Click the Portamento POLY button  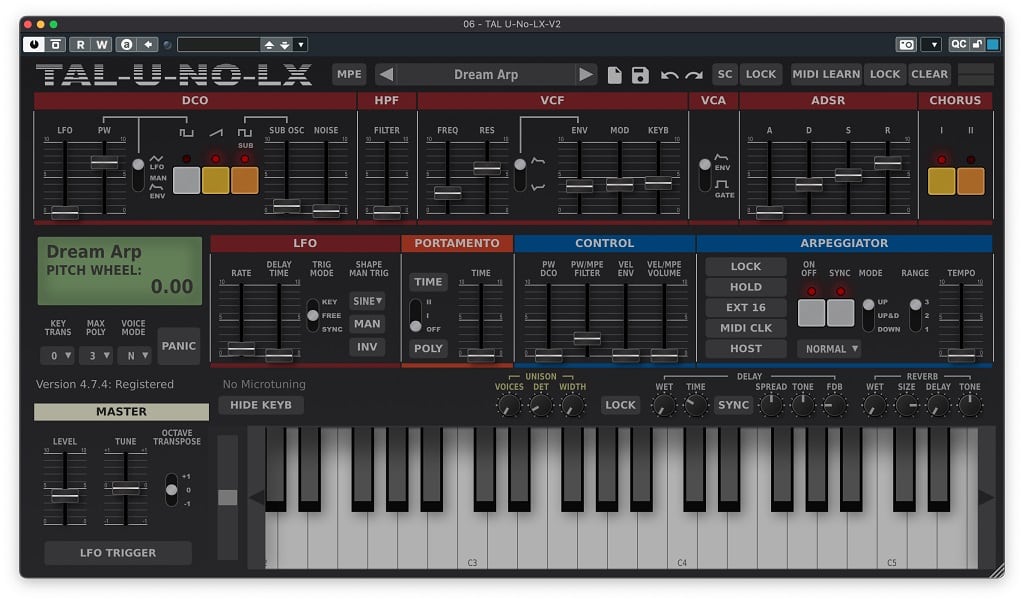click(428, 349)
